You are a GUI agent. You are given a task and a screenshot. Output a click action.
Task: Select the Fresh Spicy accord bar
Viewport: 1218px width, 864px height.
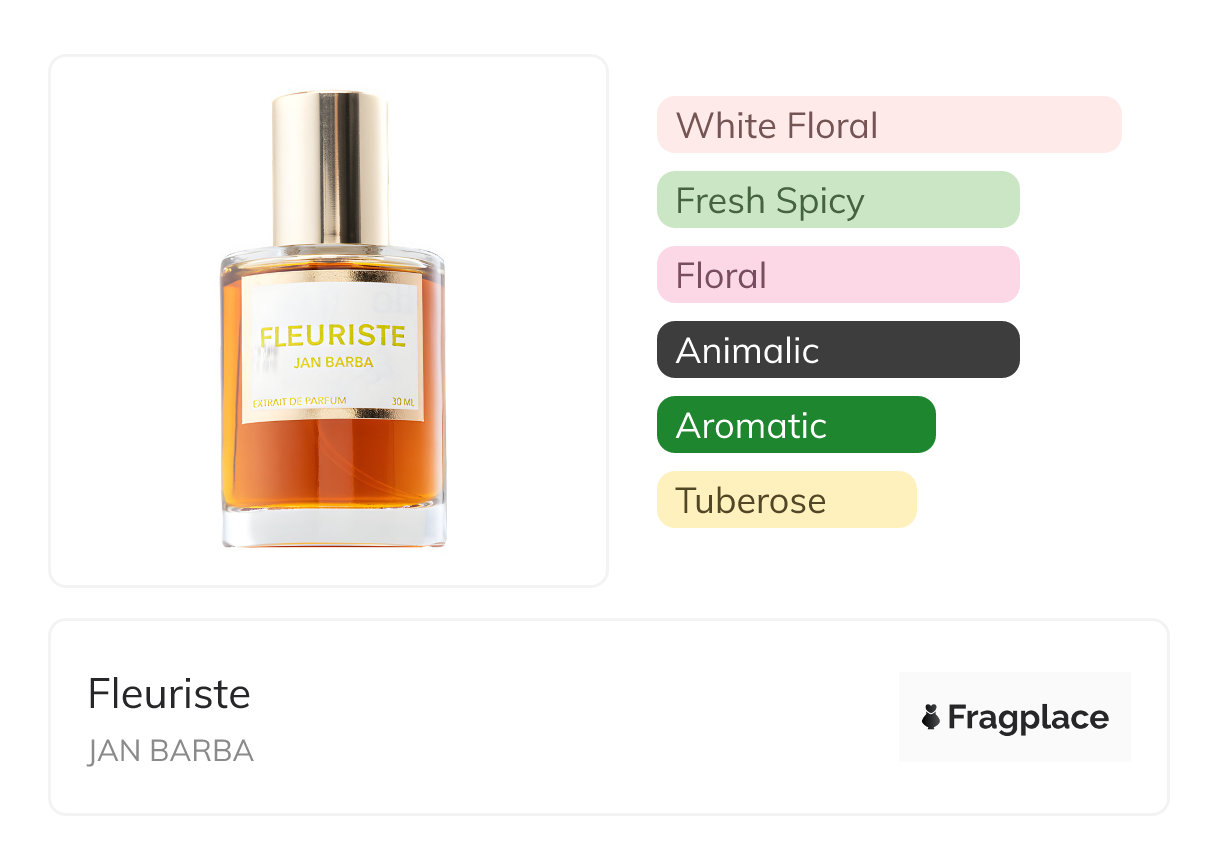[838, 200]
